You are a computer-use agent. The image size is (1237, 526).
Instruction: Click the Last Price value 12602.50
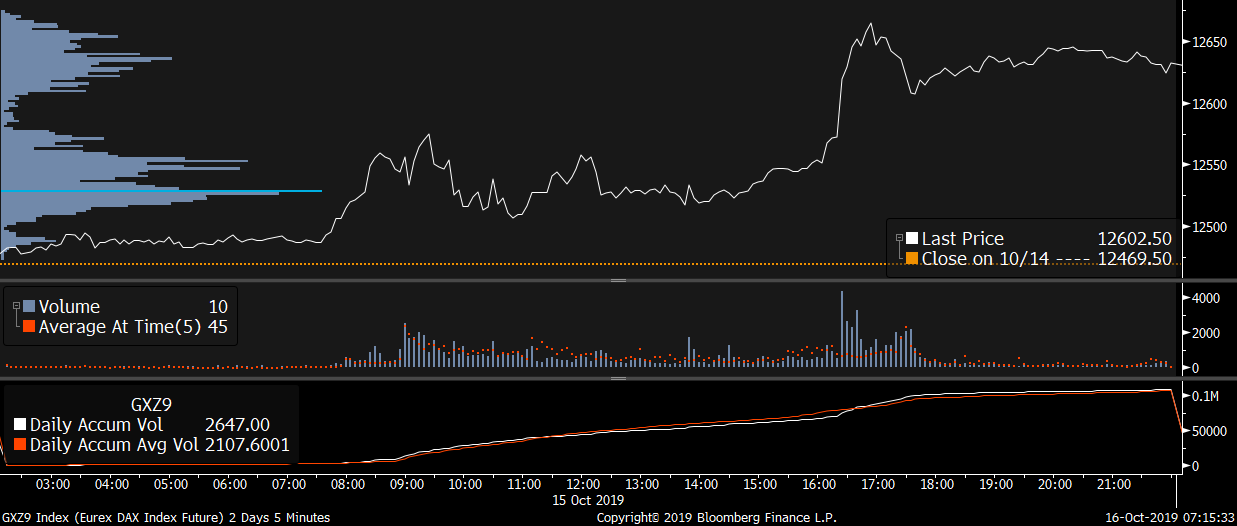tap(1134, 238)
